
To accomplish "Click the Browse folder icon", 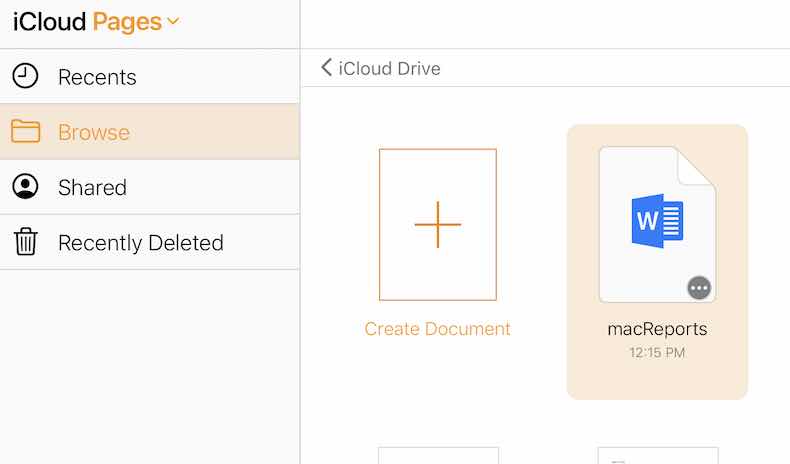I will click(x=26, y=131).
